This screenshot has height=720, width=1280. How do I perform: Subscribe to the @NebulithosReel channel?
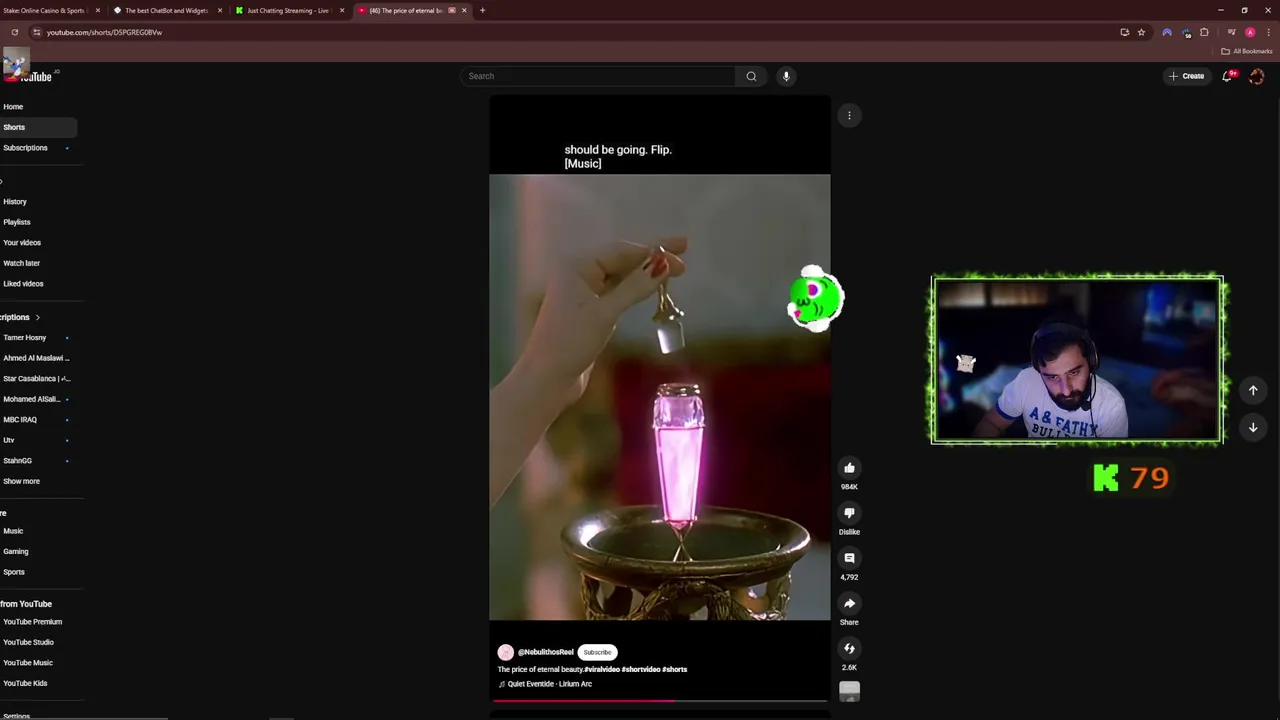597,652
